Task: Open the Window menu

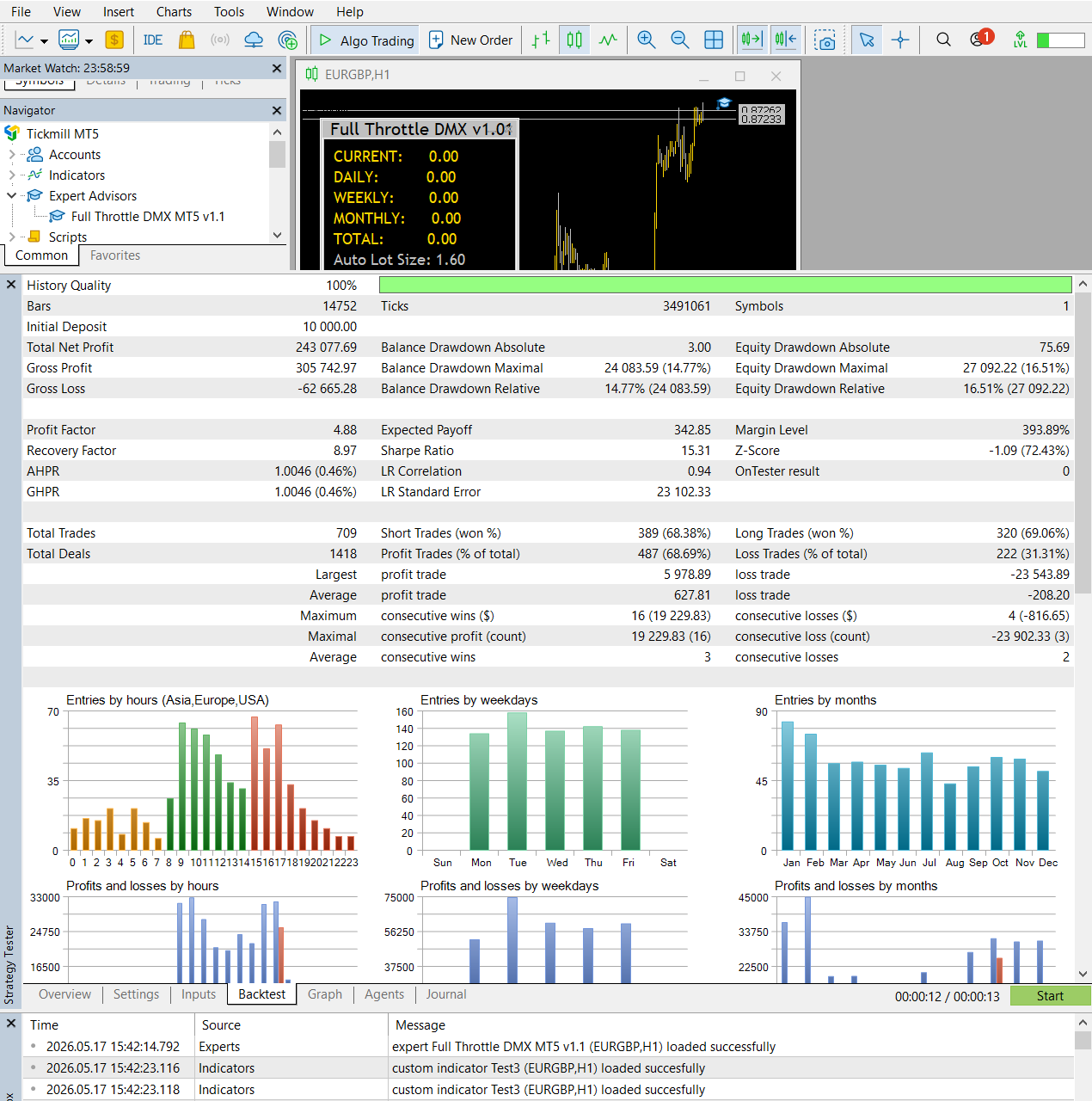Action: click(x=290, y=12)
